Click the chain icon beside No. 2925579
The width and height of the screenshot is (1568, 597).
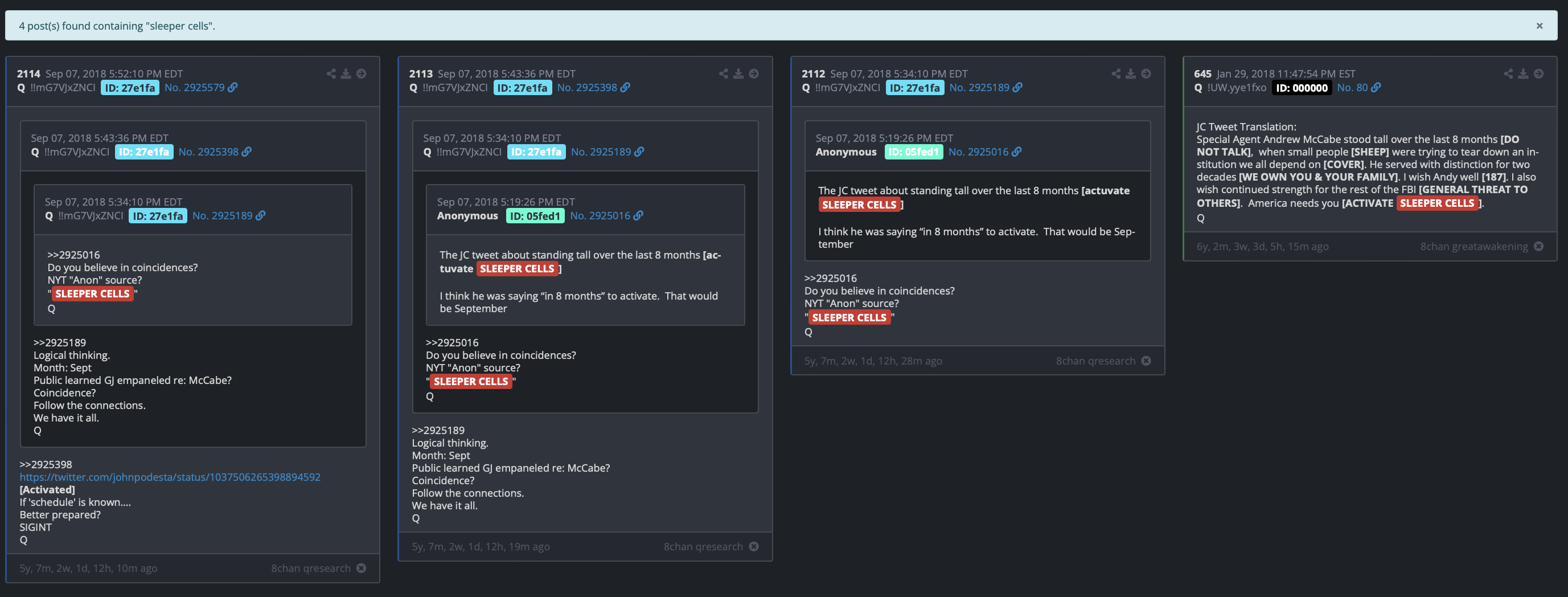click(x=232, y=88)
